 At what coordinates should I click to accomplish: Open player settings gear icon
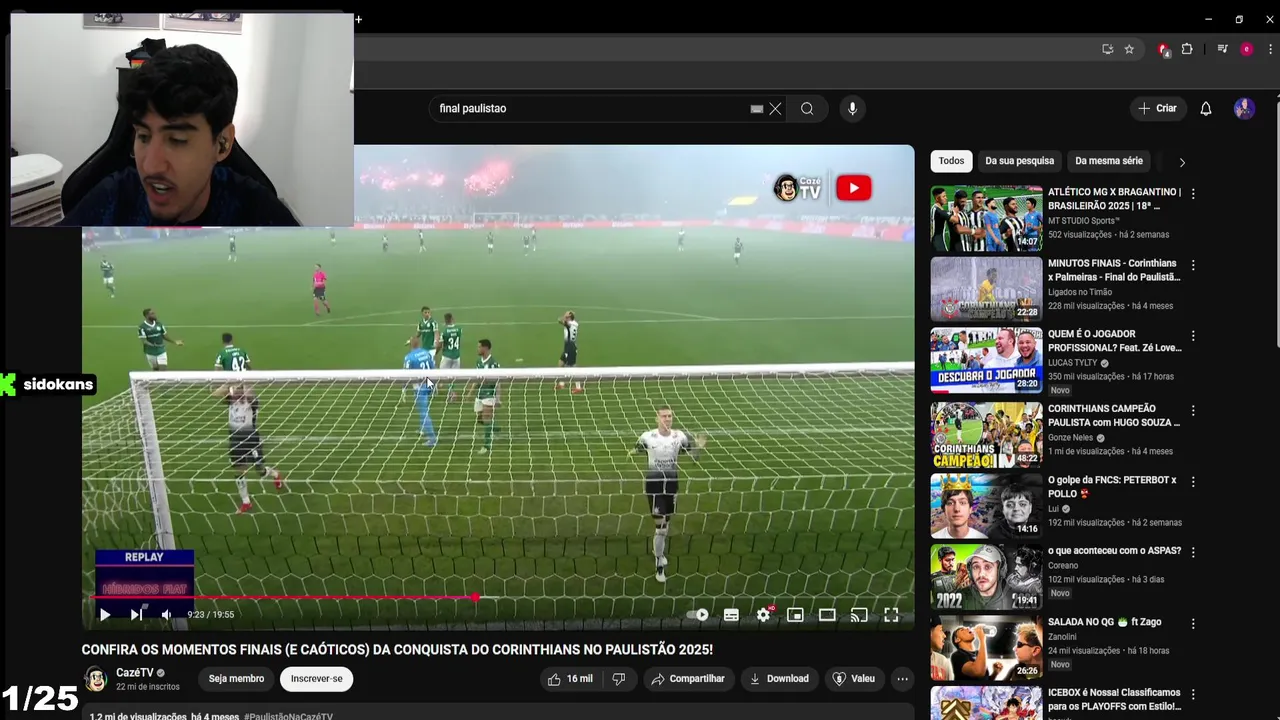[763, 615]
